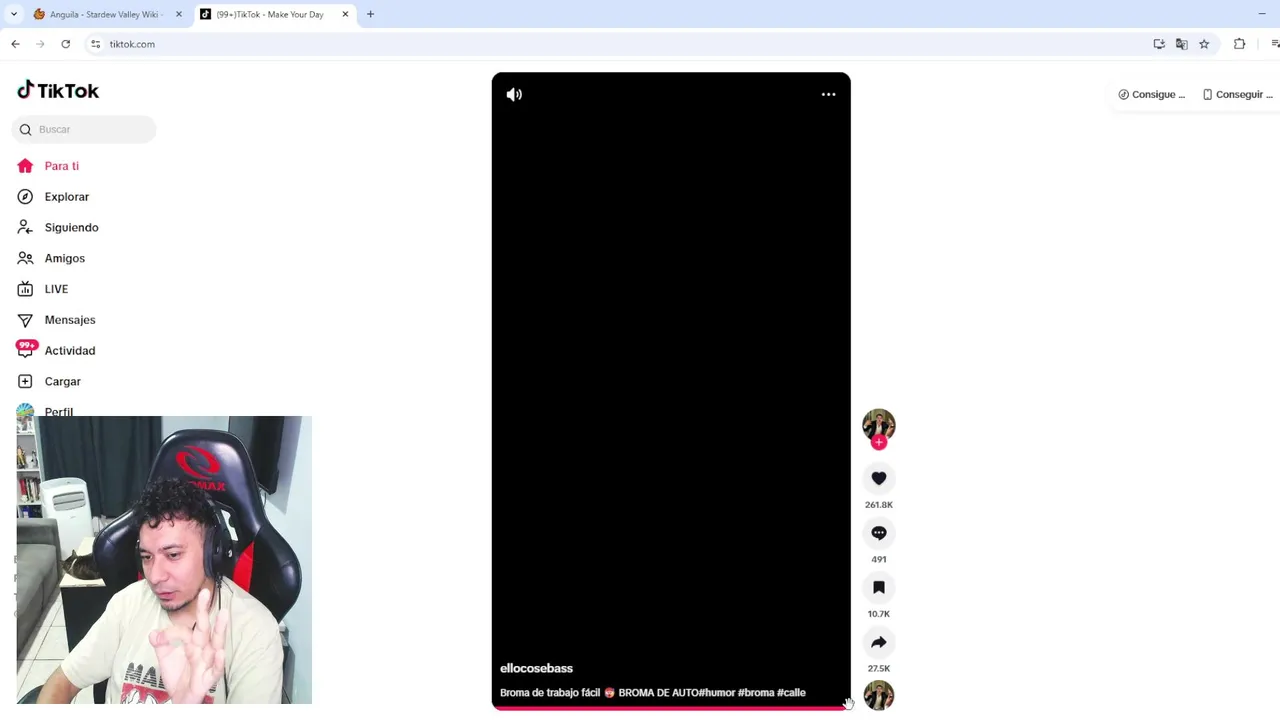Open the video three-dots options menu
The image size is (1280, 720).
828,94
